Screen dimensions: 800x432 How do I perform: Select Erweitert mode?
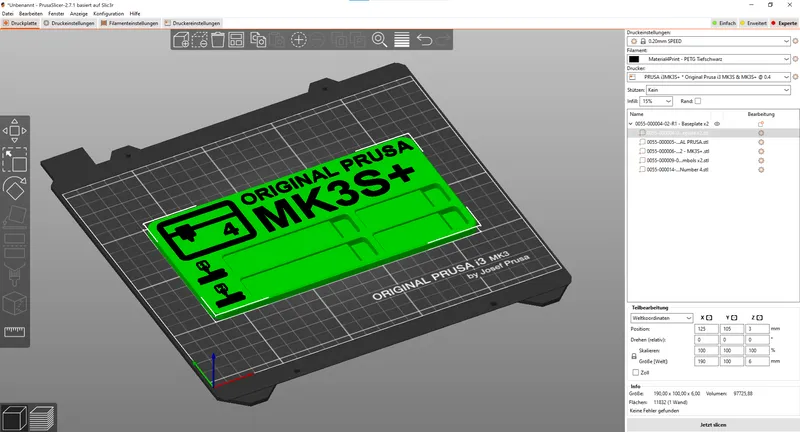(753, 23)
